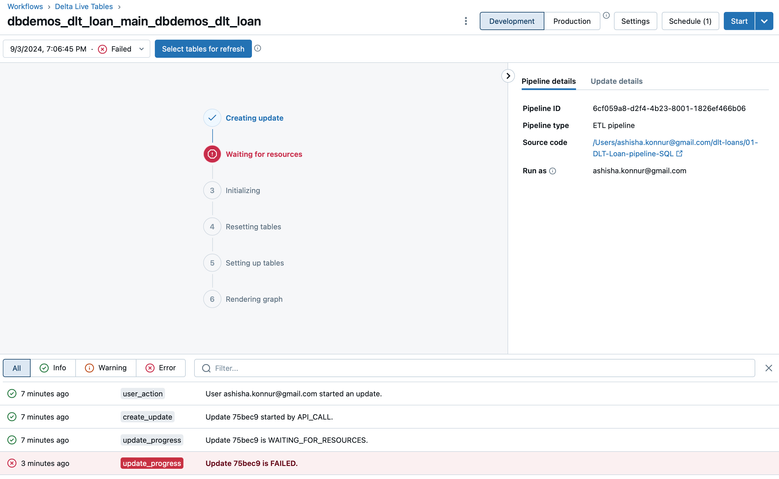Click Select tables for refresh button
779x479 pixels.
203,49
